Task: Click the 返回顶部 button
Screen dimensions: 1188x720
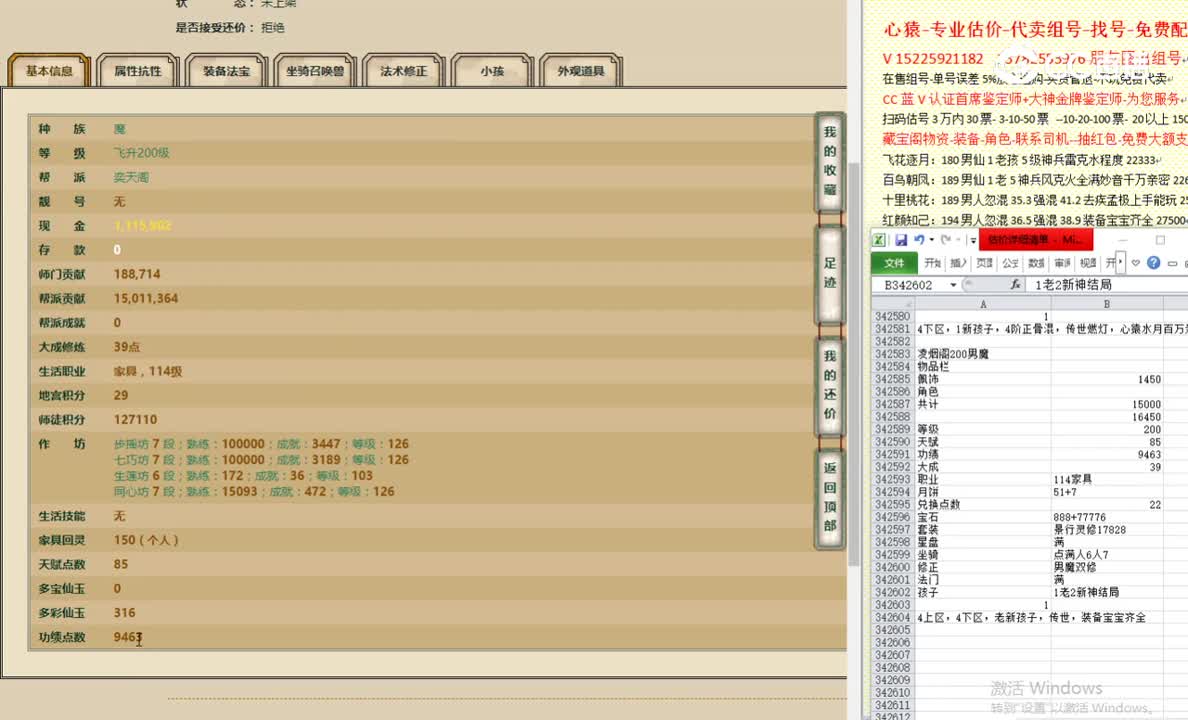Action: pos(828,498)
